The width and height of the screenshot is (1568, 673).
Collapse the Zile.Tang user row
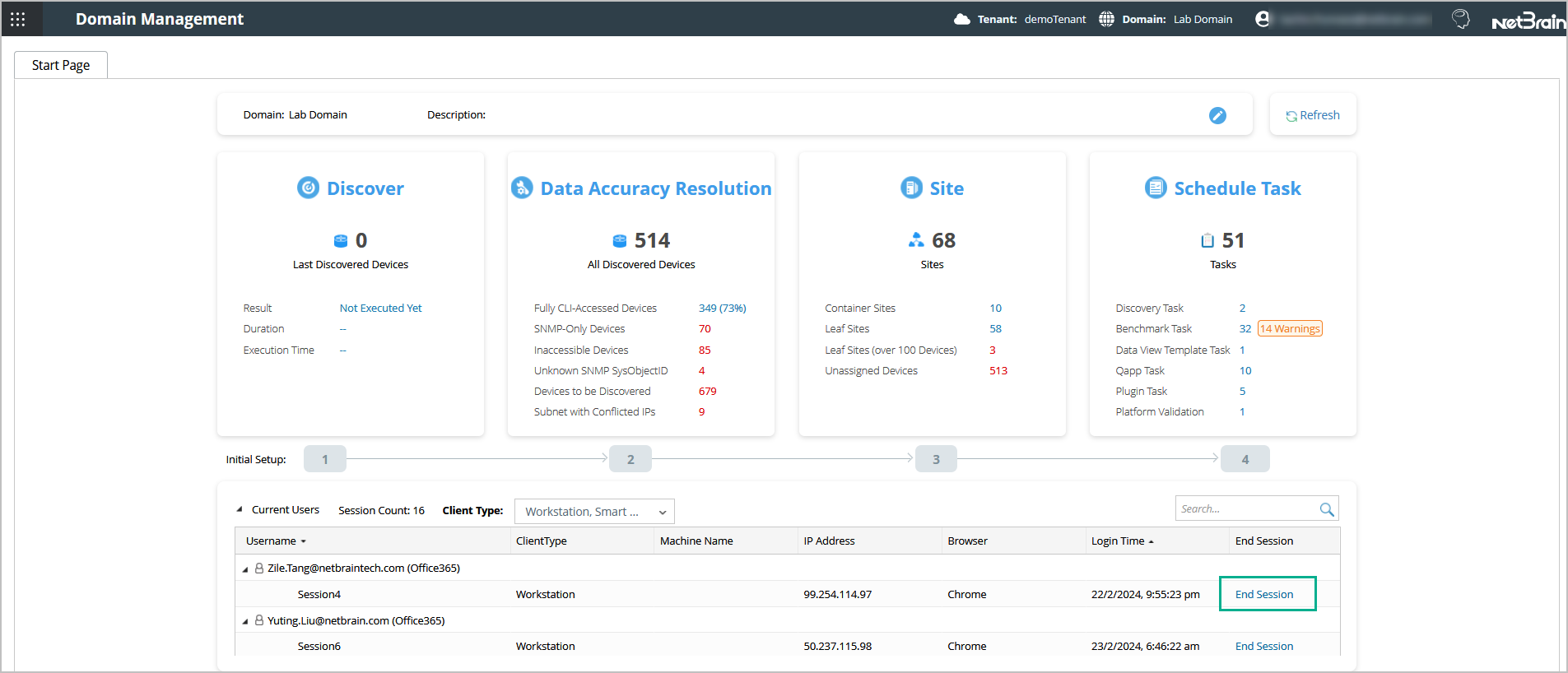click(245, 569)
